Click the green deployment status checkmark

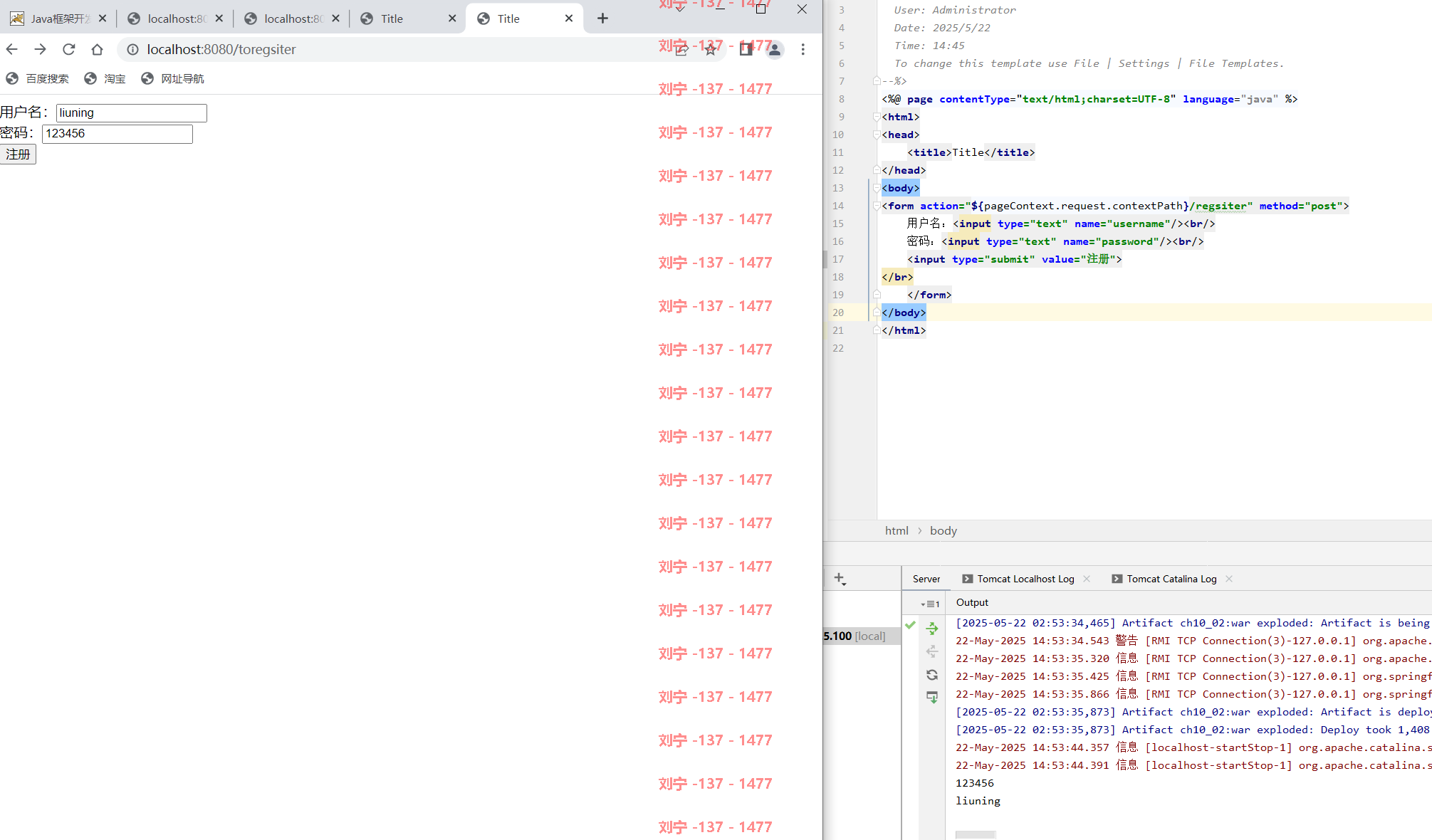[910, 625]
